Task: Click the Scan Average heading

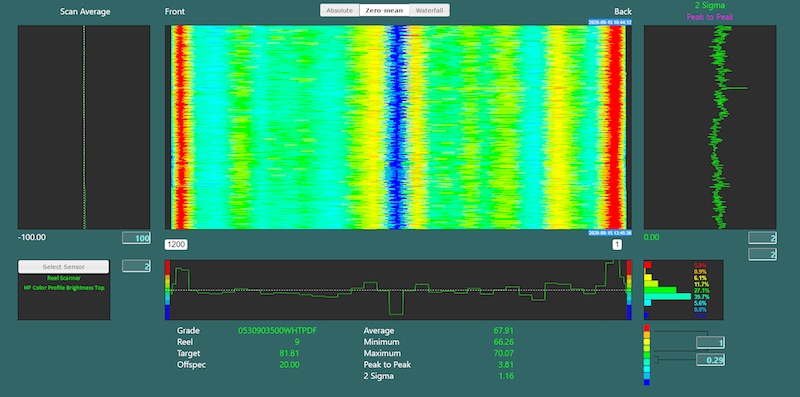Action: coord(85,11)
